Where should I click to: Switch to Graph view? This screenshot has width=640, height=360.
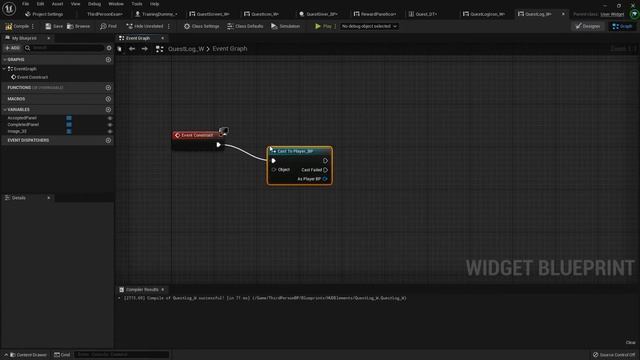(x=622, y=26)
